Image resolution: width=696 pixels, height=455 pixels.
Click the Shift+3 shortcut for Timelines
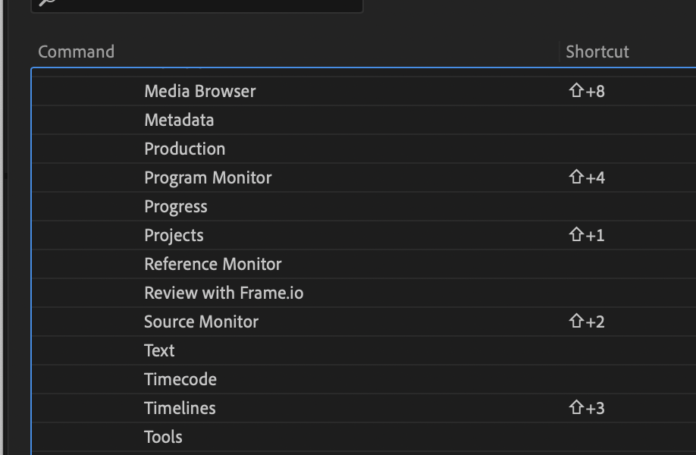pos(587,408)
